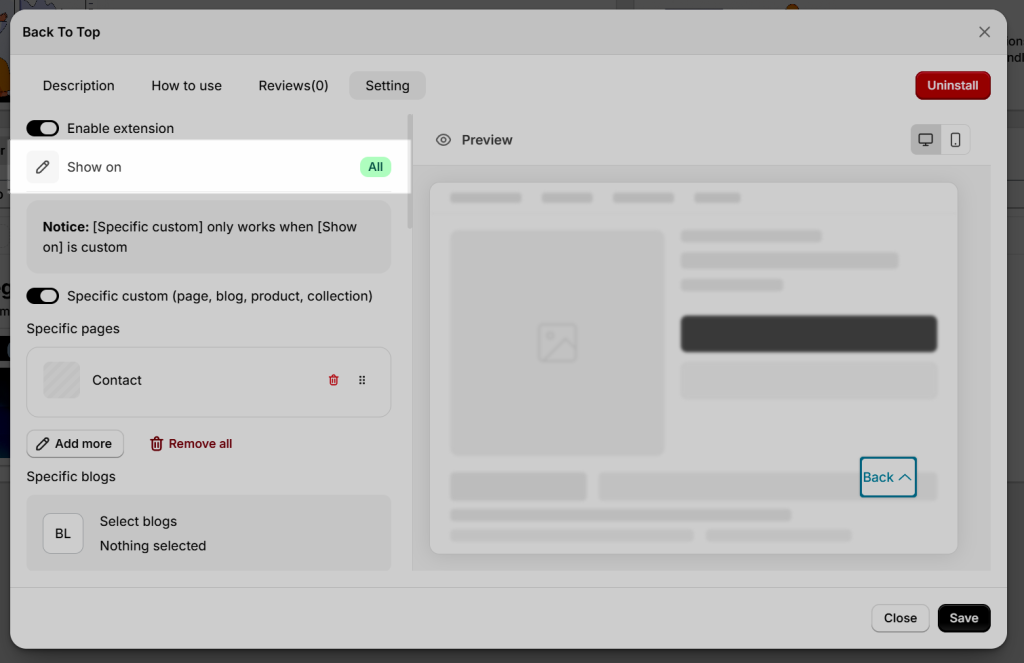Toggle the Specific custom switch
The width and height of the screenshot is (1024, 663).
(42, 296)
